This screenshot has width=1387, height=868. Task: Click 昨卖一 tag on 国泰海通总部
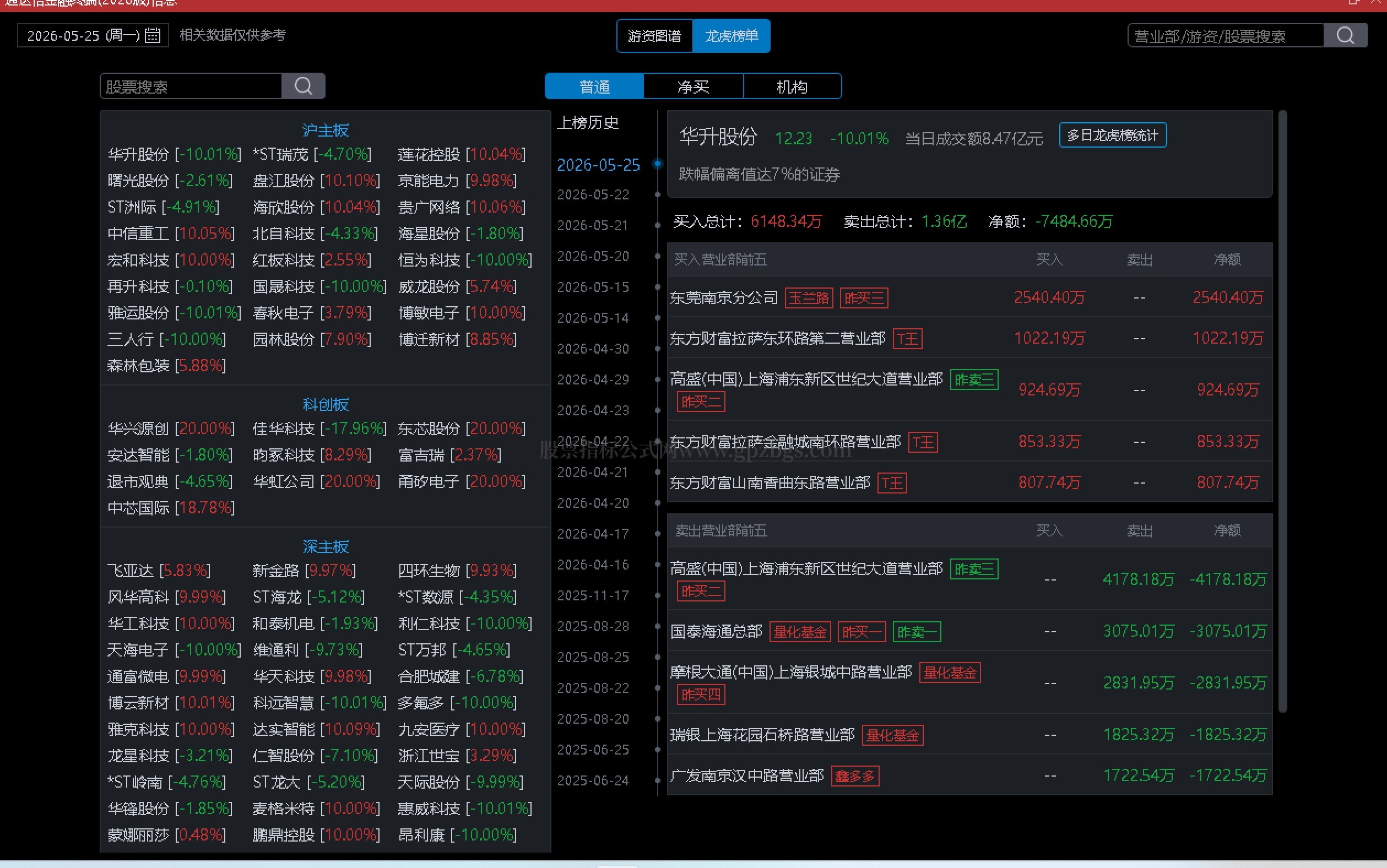point(917,632)
